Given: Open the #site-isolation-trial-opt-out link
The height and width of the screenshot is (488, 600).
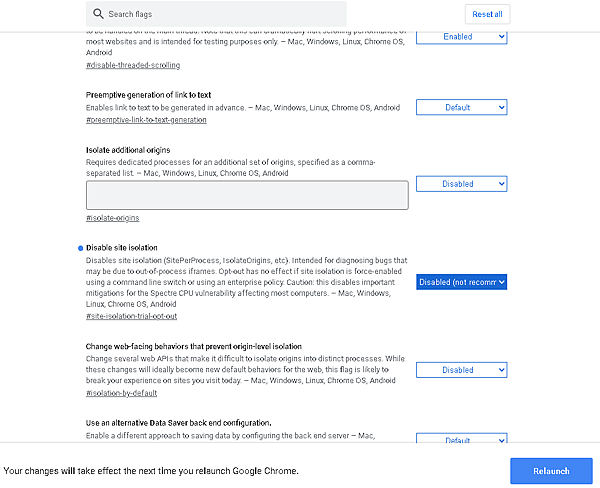Looking at the screenshot, I should click(131, 316).
